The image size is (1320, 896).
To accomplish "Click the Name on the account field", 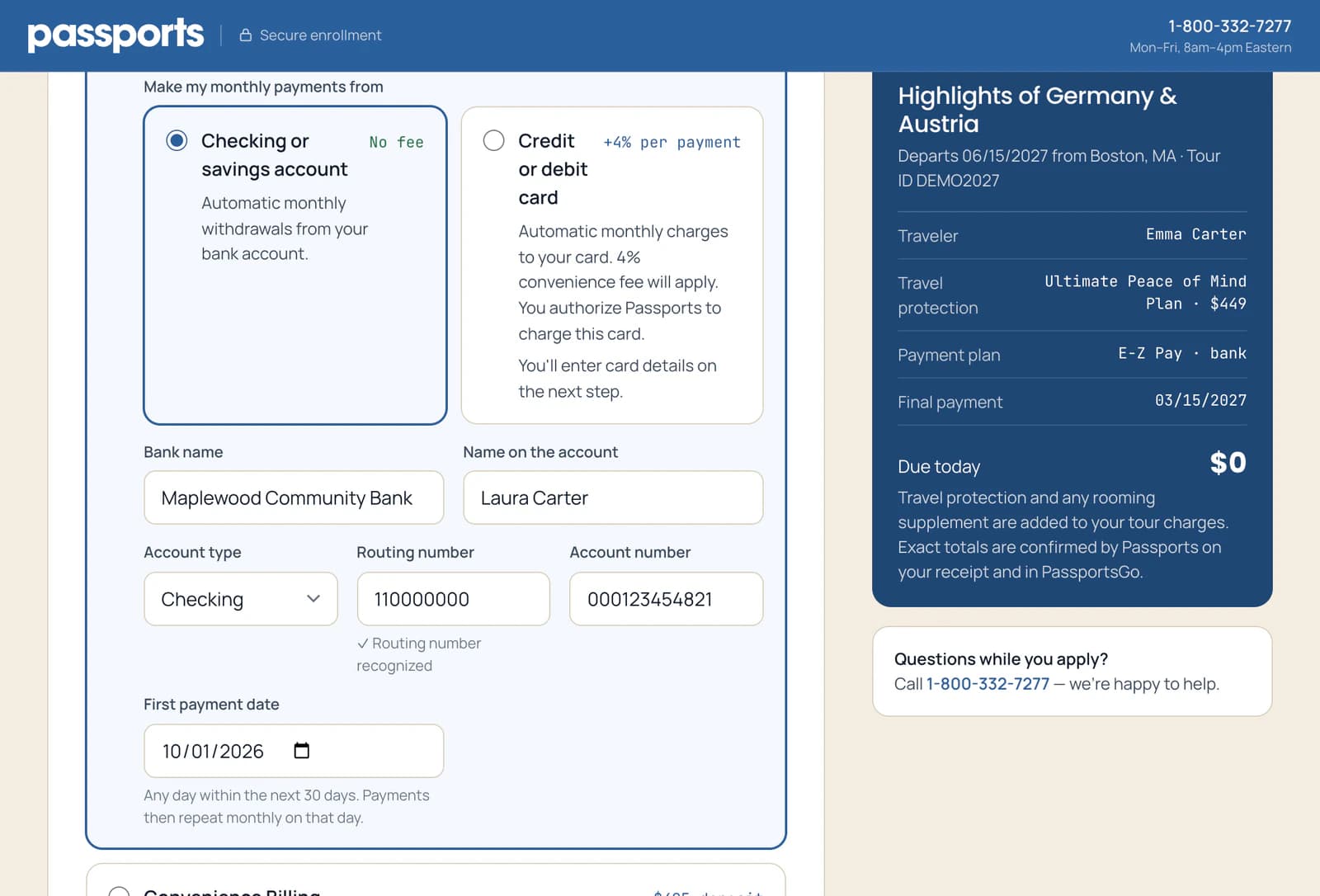I will click(x=613, y=498).
